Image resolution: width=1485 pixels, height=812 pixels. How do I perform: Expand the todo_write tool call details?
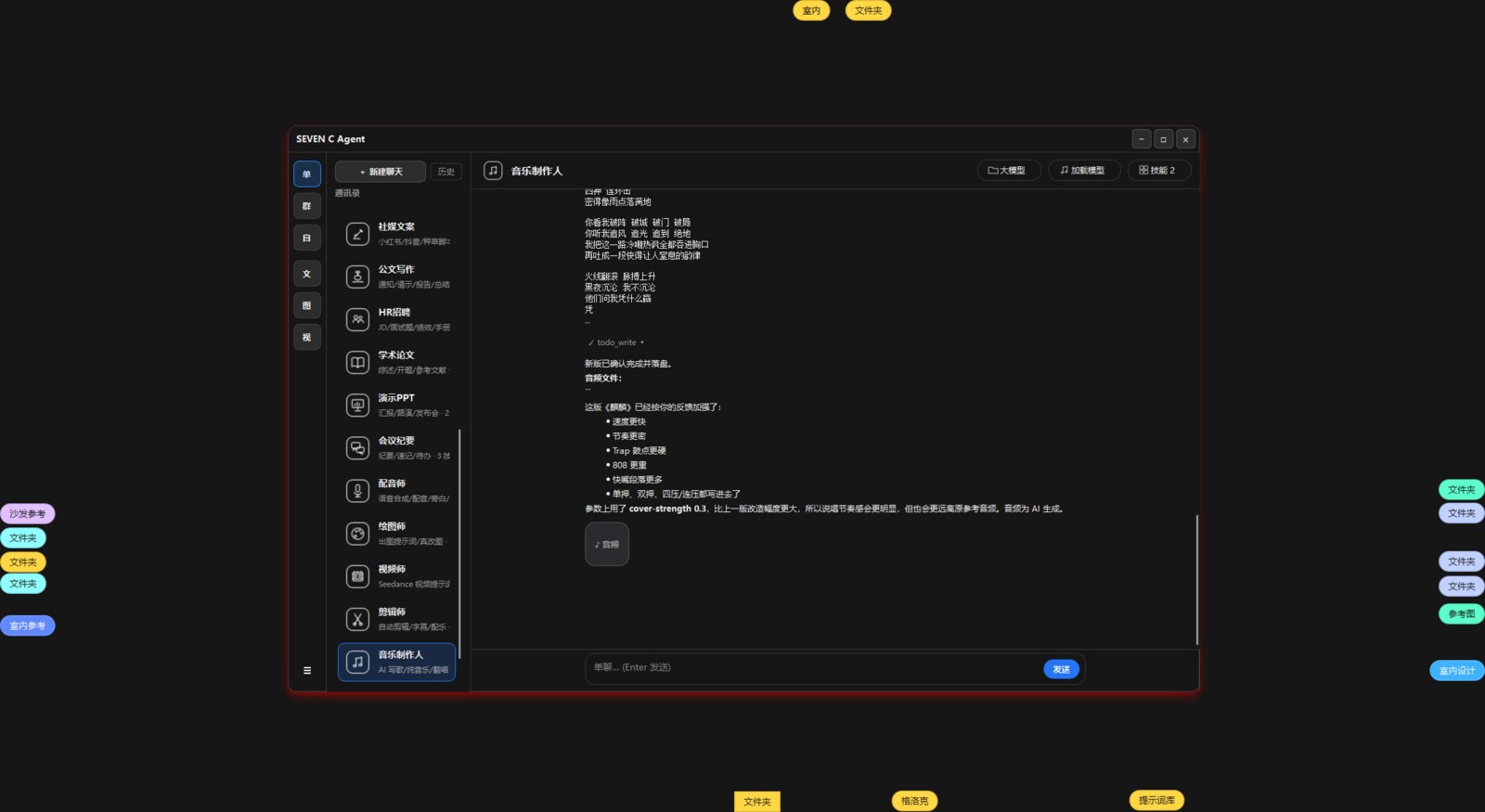pos(615,342)
